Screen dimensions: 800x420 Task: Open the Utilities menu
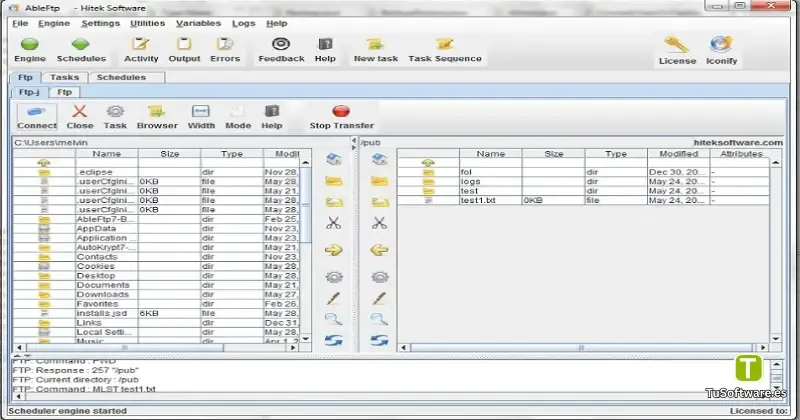147,23
